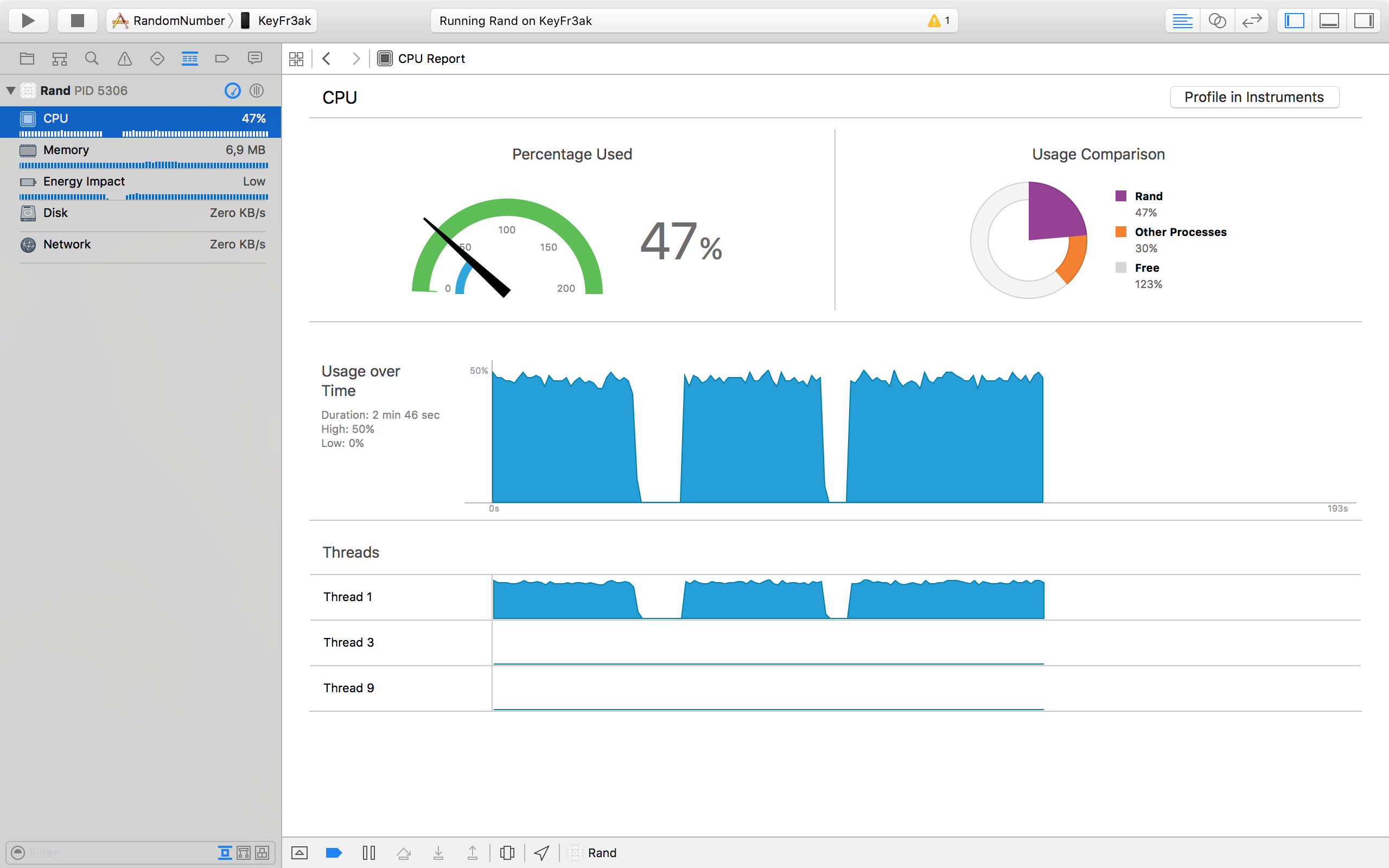Viewport: 1389px width, 868px height.
Task: Click the Profile in Instruments button
Action: (1254, 97)
